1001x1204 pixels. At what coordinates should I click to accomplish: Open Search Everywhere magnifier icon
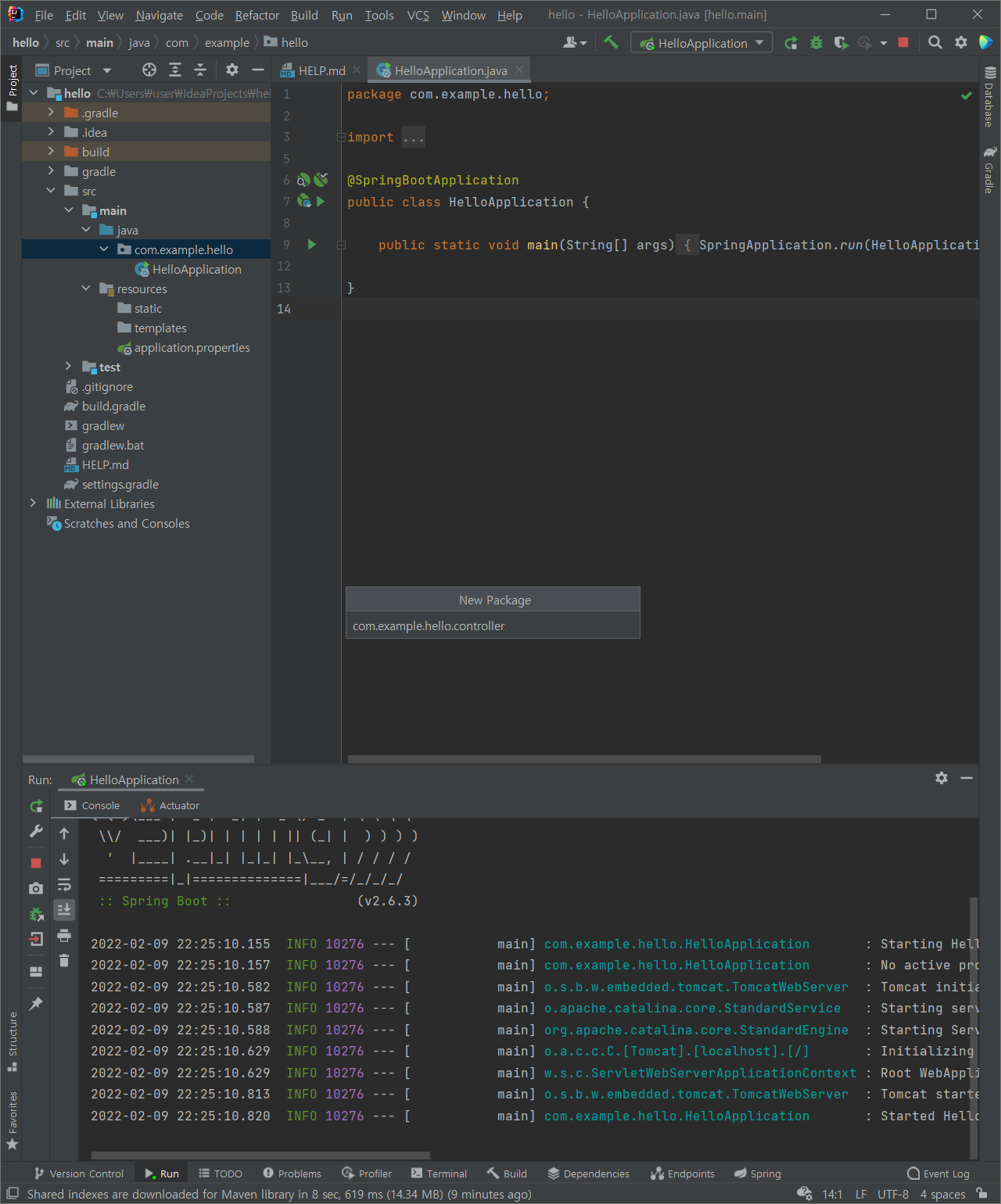935,43
